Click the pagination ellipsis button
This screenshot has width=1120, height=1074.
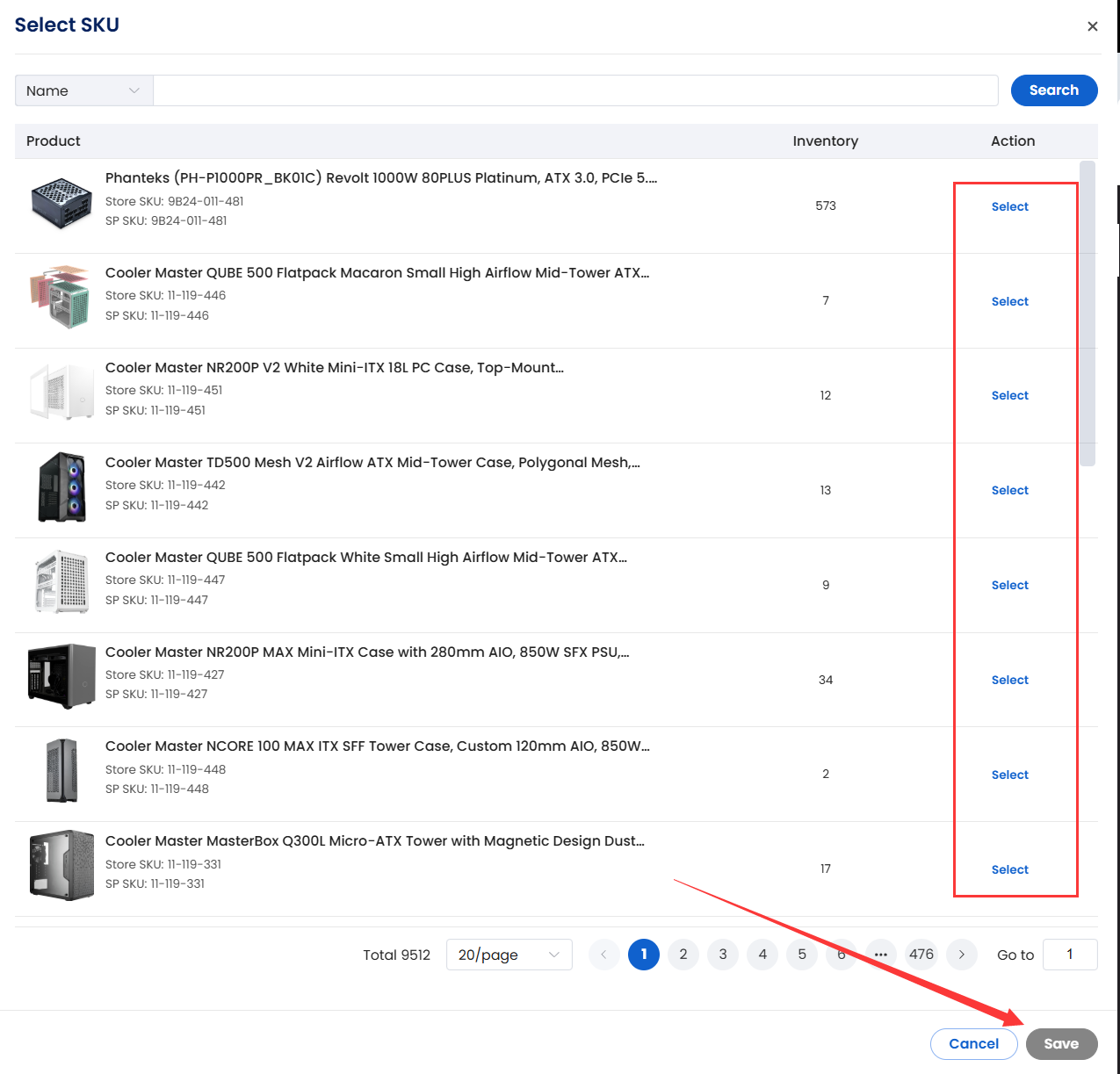(881, 955)
